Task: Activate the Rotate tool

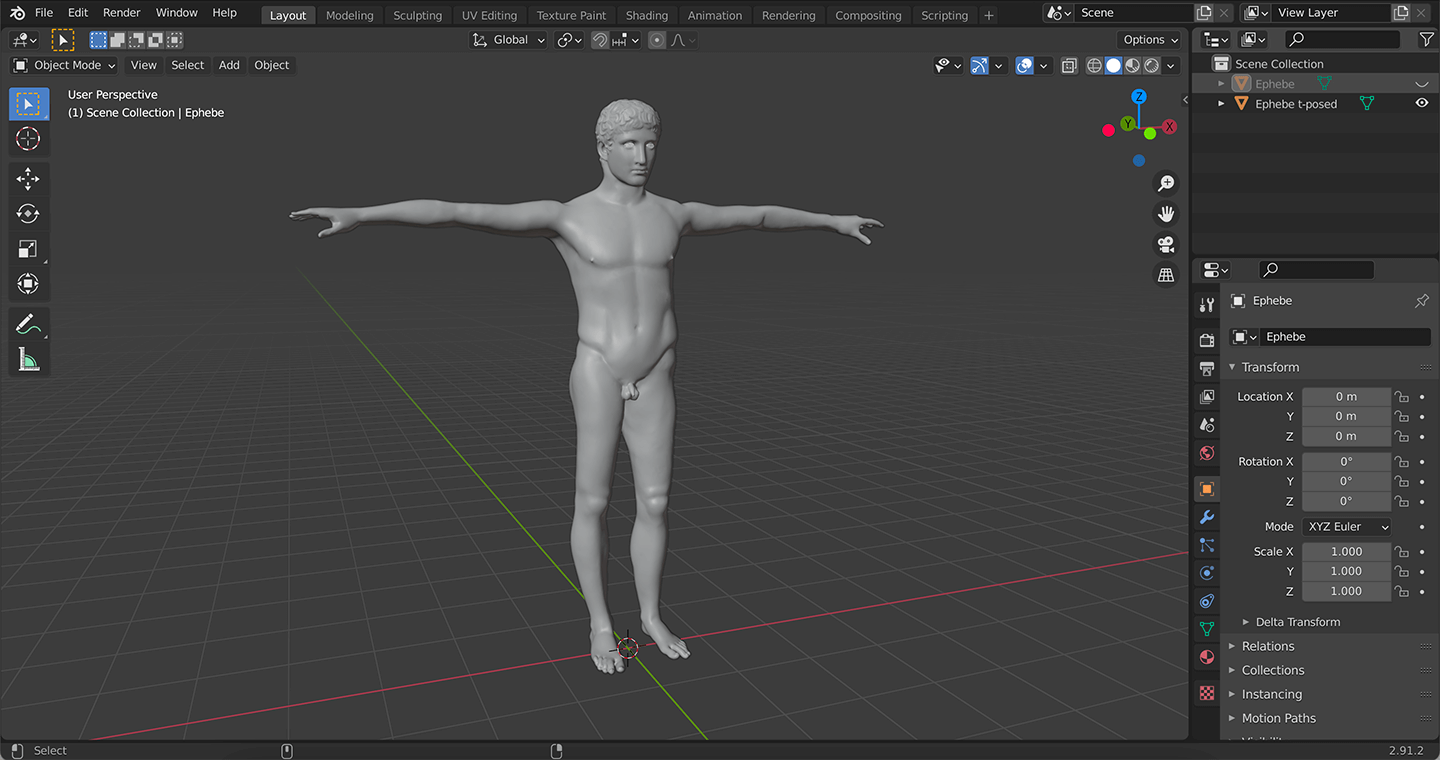Action: (28, 214)
